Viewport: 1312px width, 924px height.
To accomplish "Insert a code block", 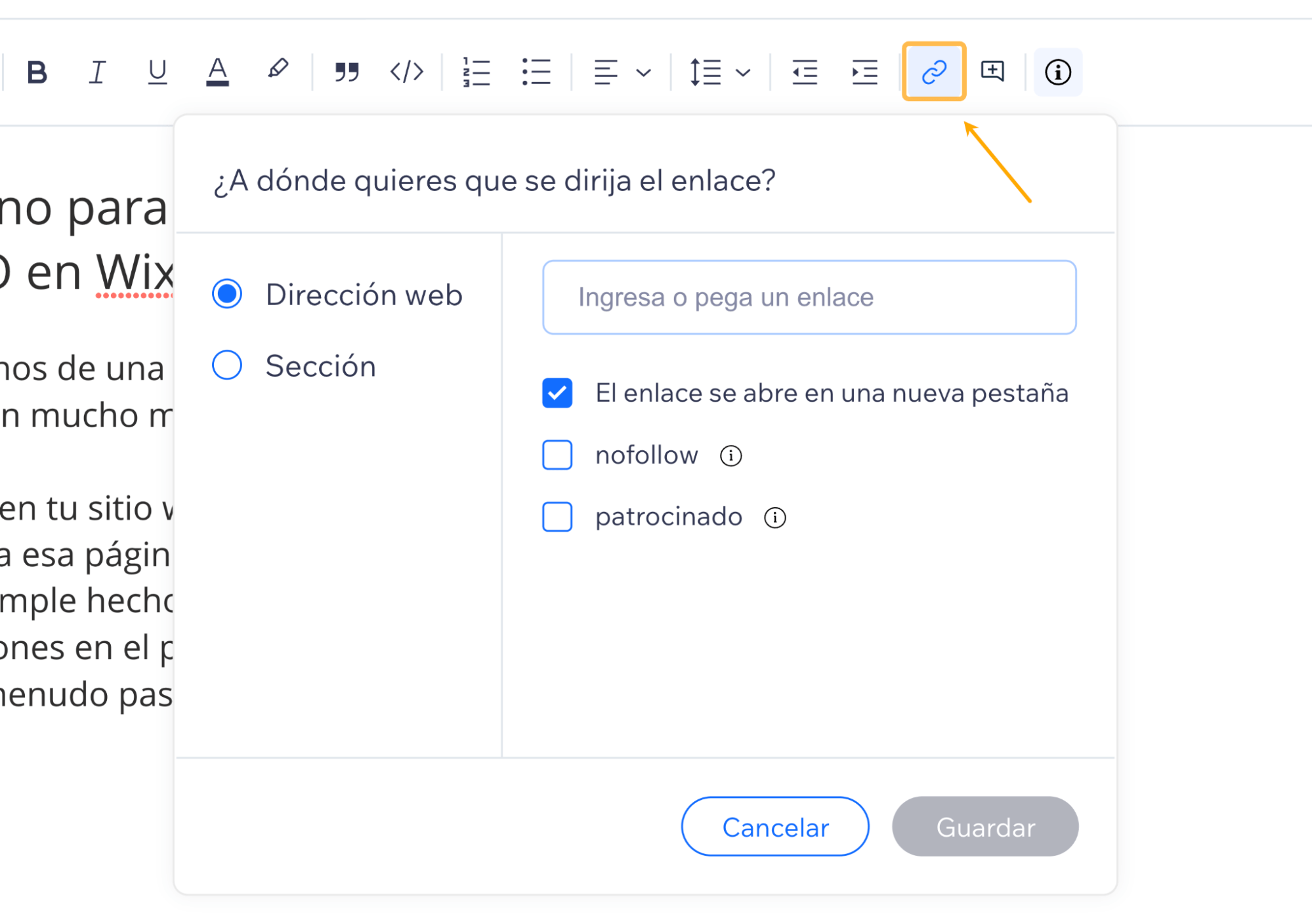I will [406, 72].
